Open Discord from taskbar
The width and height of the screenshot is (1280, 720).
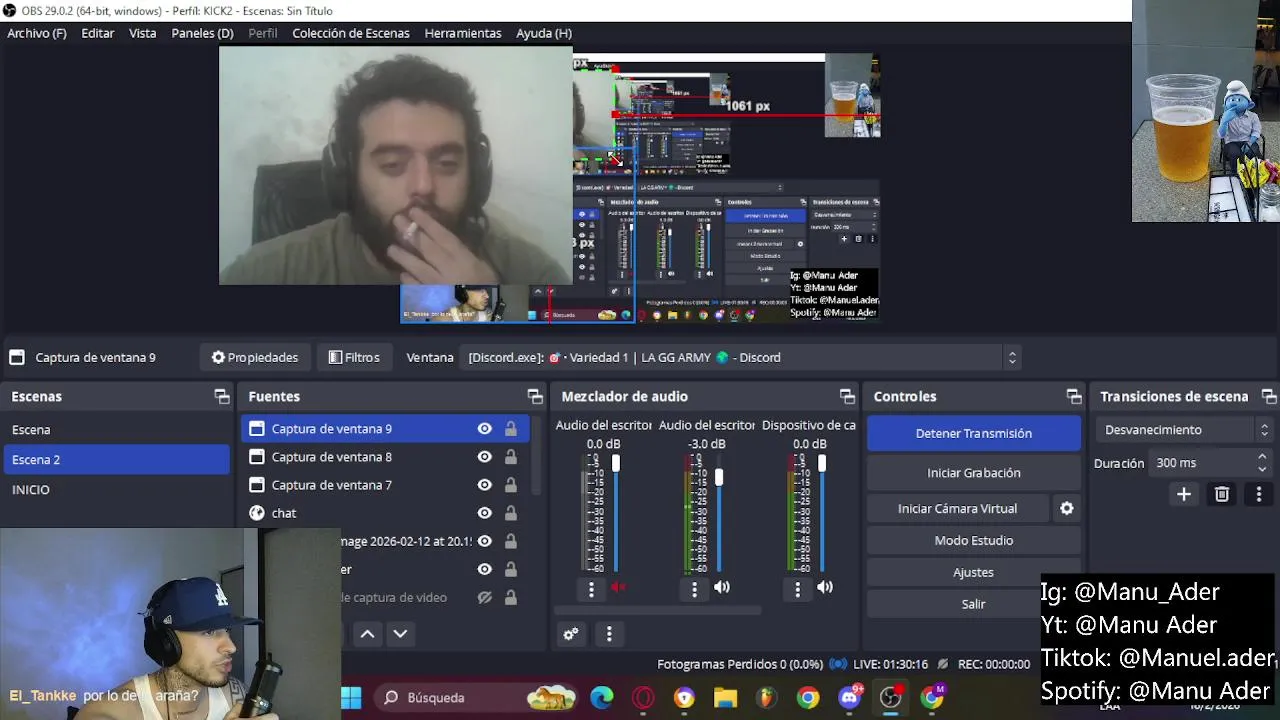click(x=850, y=698)
